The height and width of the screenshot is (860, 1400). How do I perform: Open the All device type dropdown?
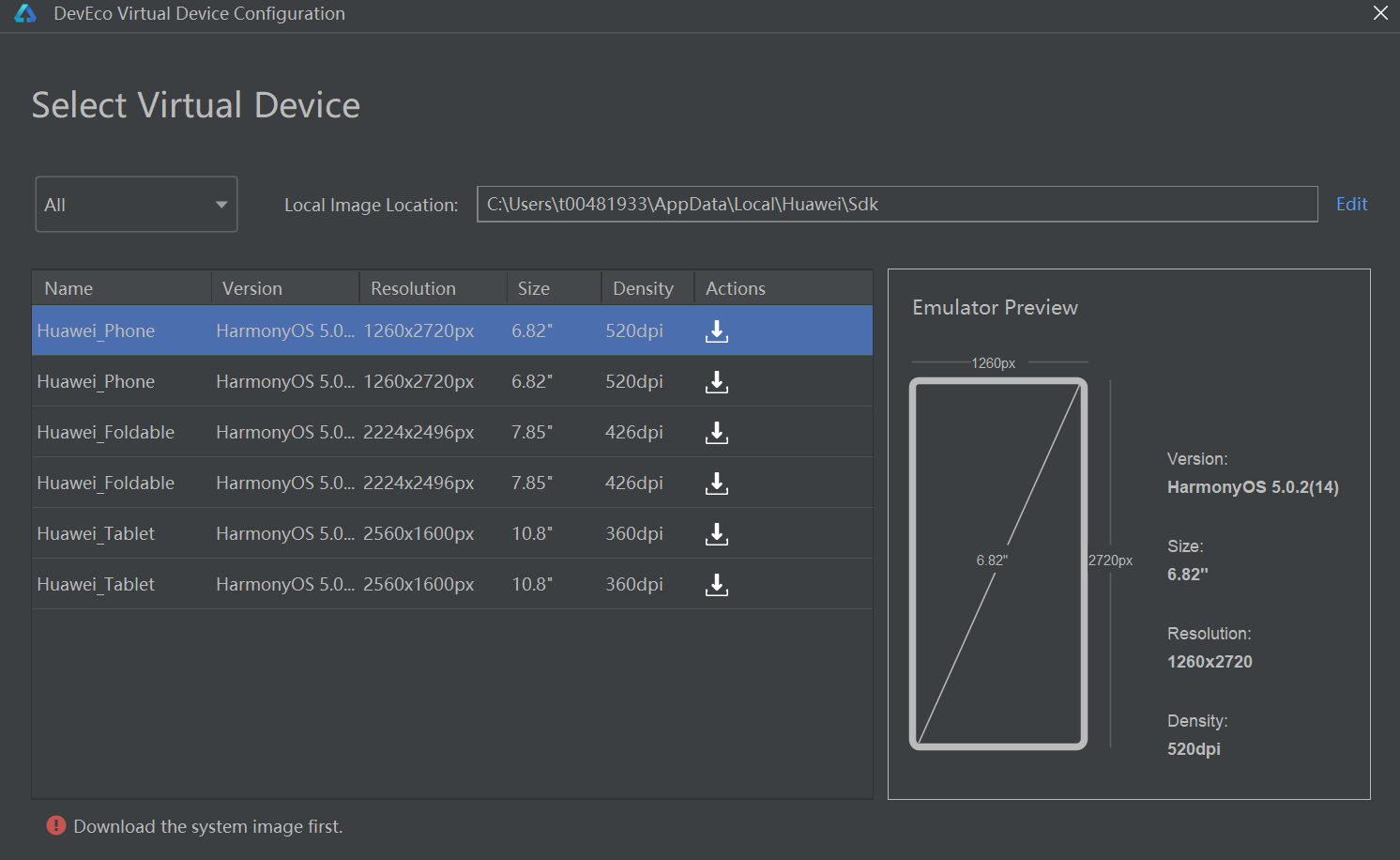pos(136,204)
